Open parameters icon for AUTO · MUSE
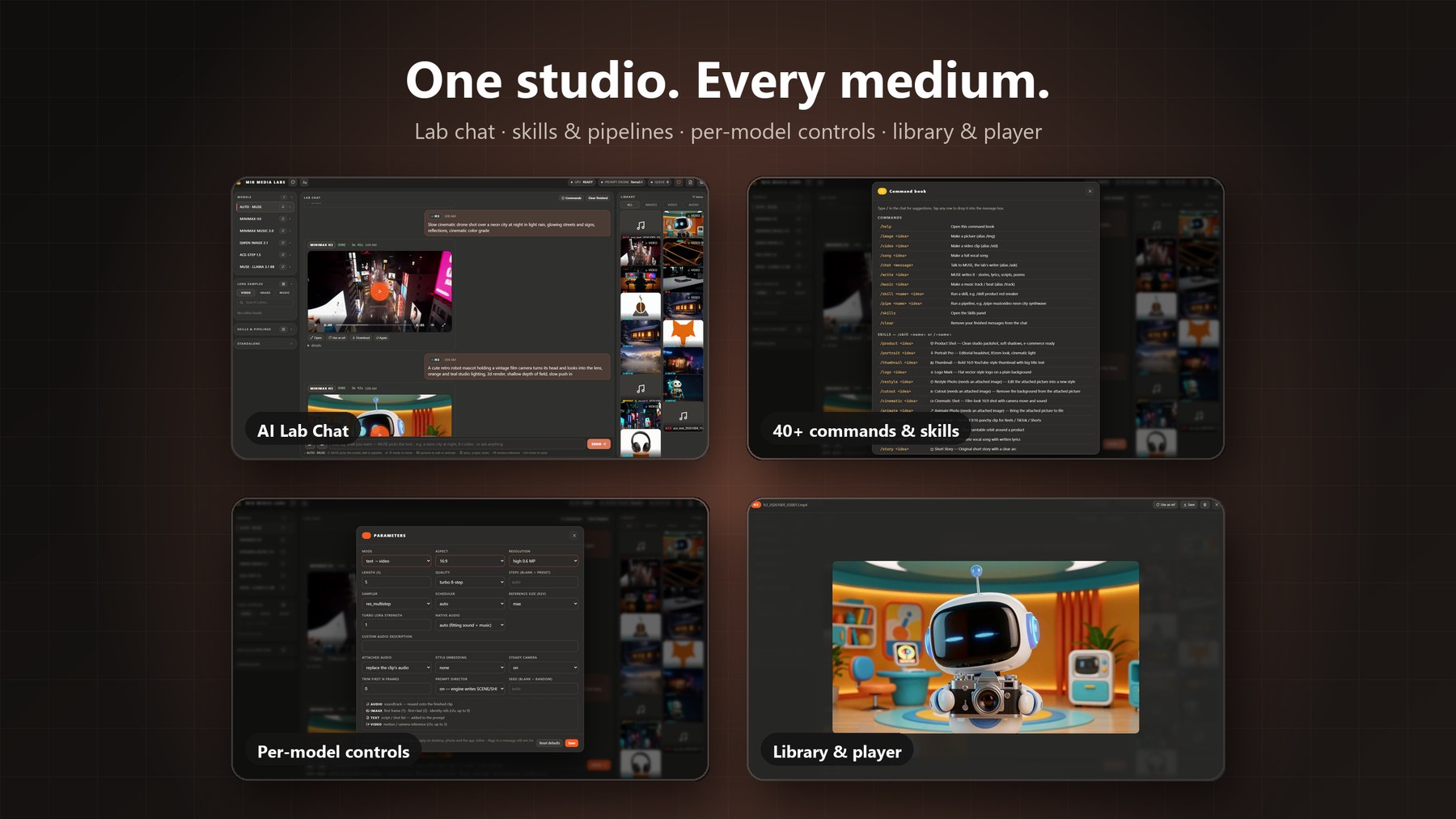The image size is (1456, 819). click(x=283, y=206)
